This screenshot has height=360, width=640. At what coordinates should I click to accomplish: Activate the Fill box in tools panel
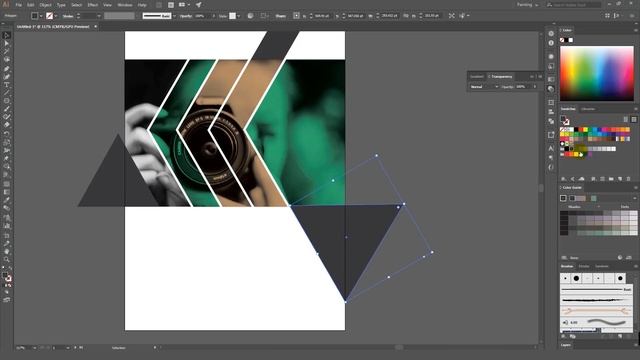click(x=5, y=276)
